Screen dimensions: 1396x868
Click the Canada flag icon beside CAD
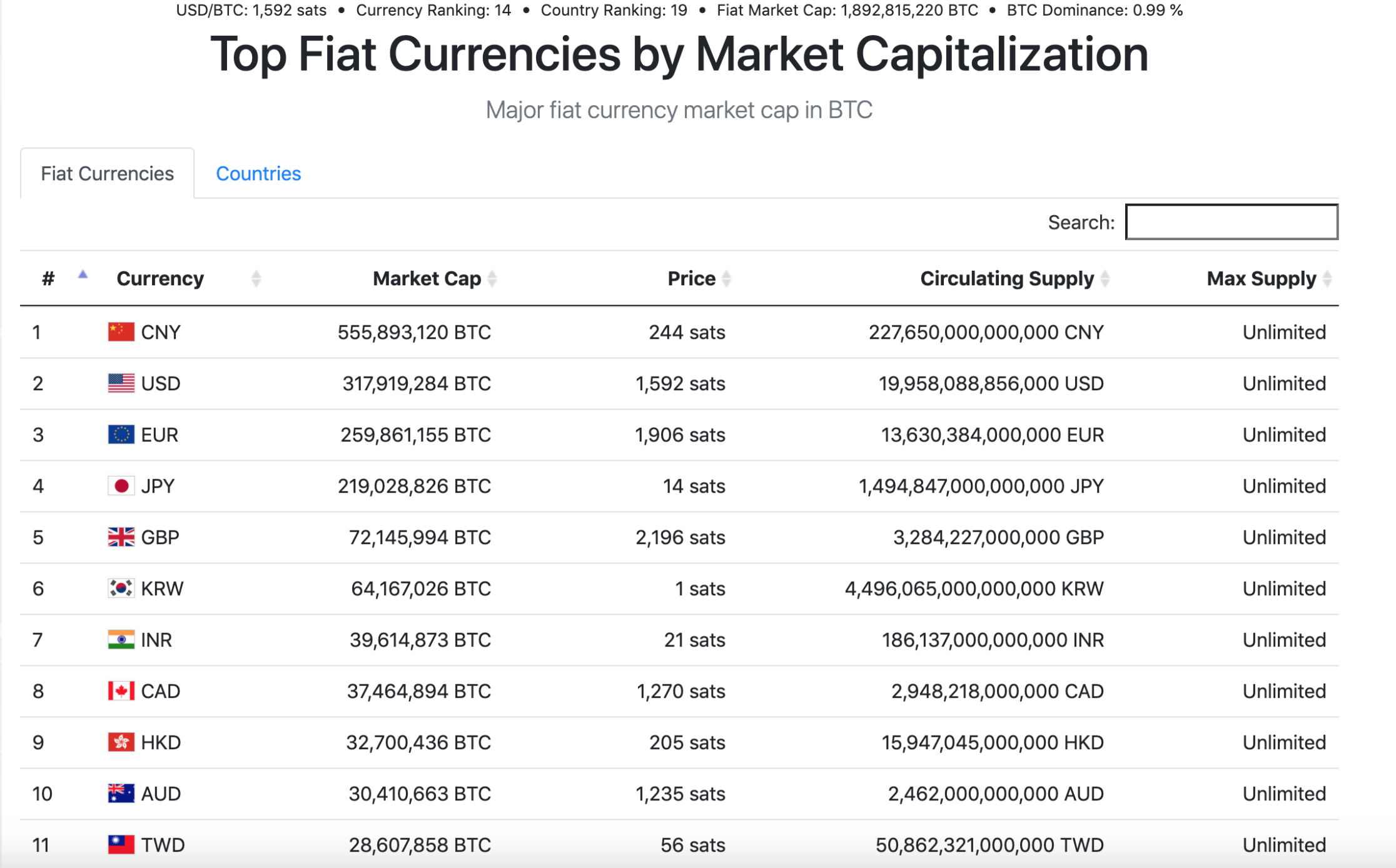(x=121, y=691)
